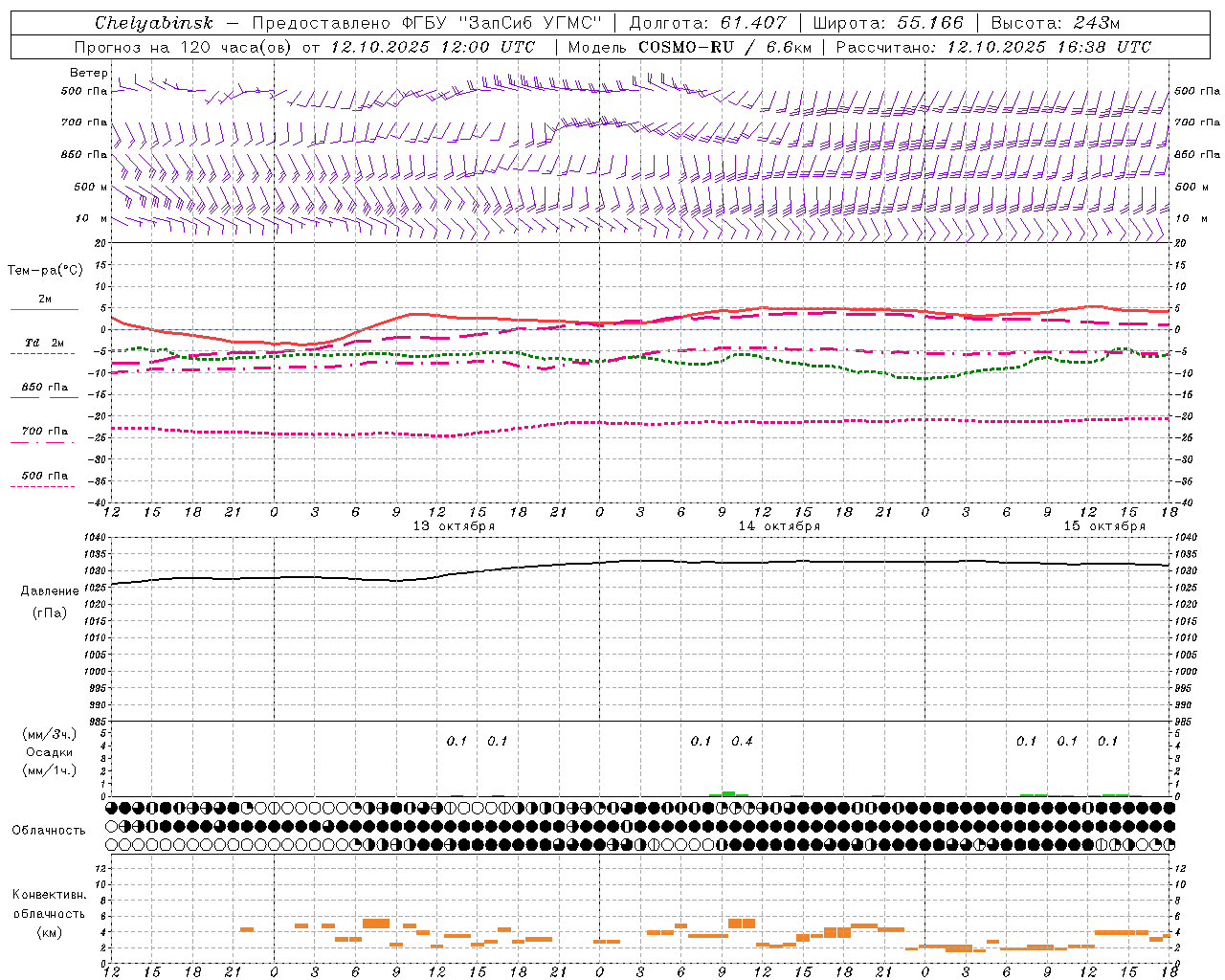Viewport: 1225px width, 980px height.
Task: Click the '(мм/1ч.)' precipitation unit label
Action: 50,770
